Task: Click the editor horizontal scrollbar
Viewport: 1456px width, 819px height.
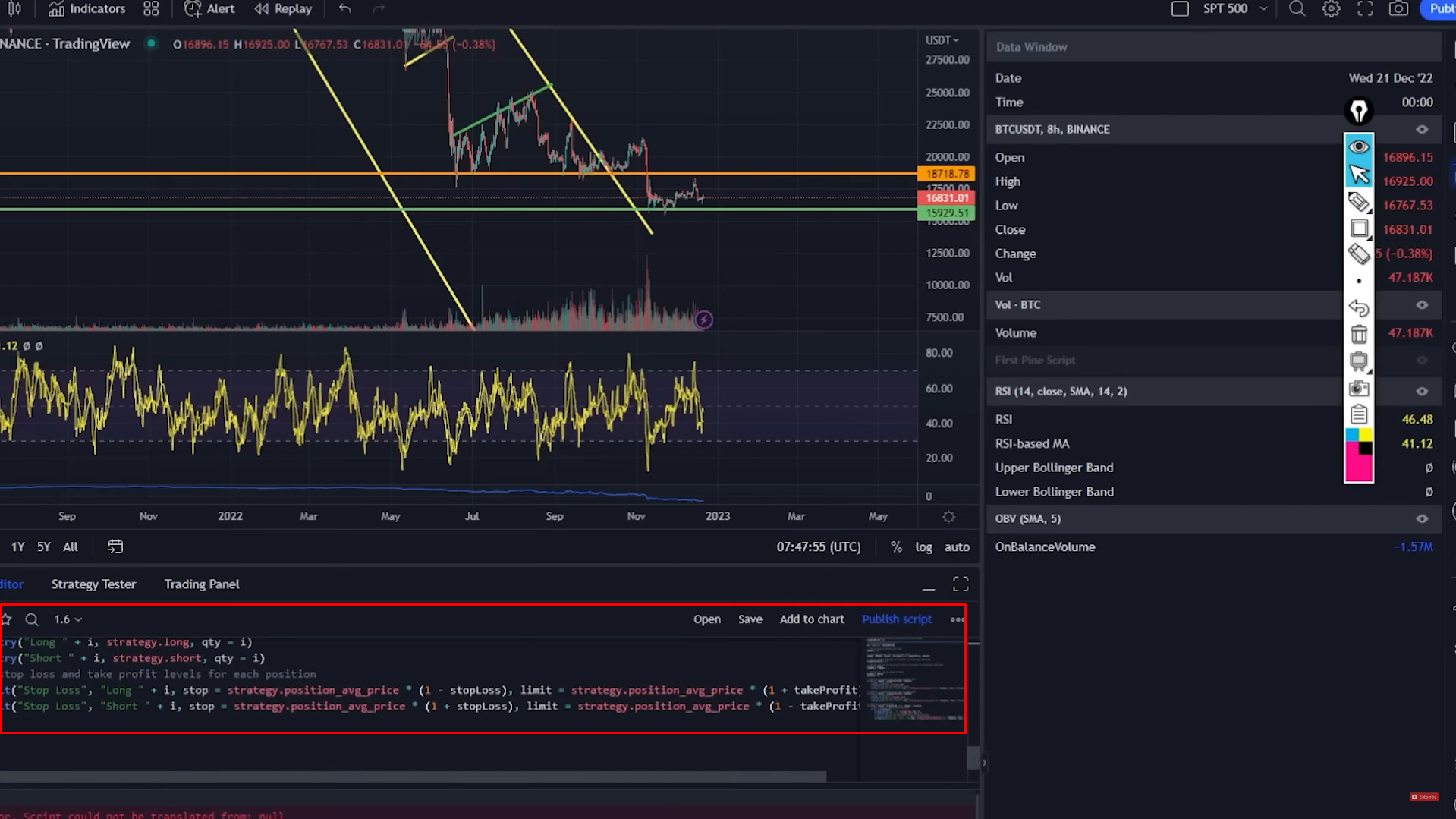Action: (413, 776)
